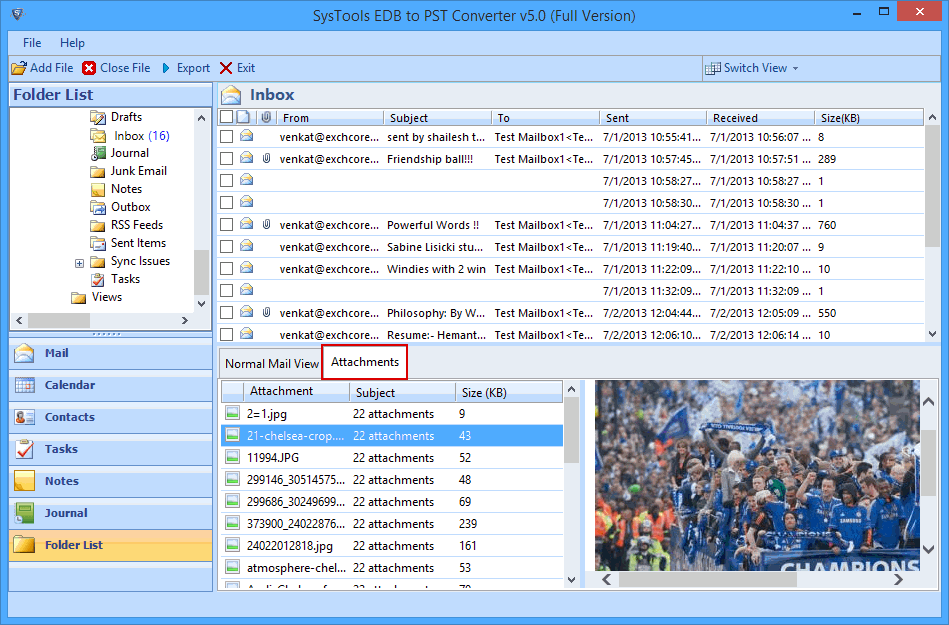Sort emails by Subject column header
Viewport: 949px width, 625px height.
pos(437,117)
